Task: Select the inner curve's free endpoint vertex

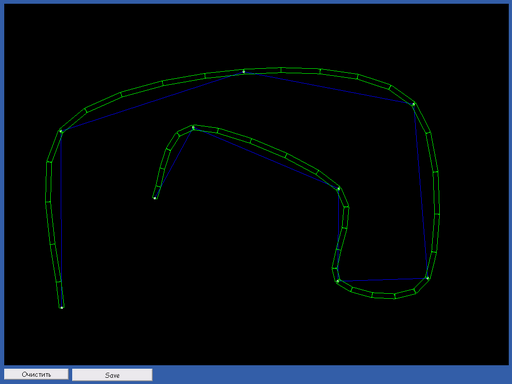Action: coord(155,198)
